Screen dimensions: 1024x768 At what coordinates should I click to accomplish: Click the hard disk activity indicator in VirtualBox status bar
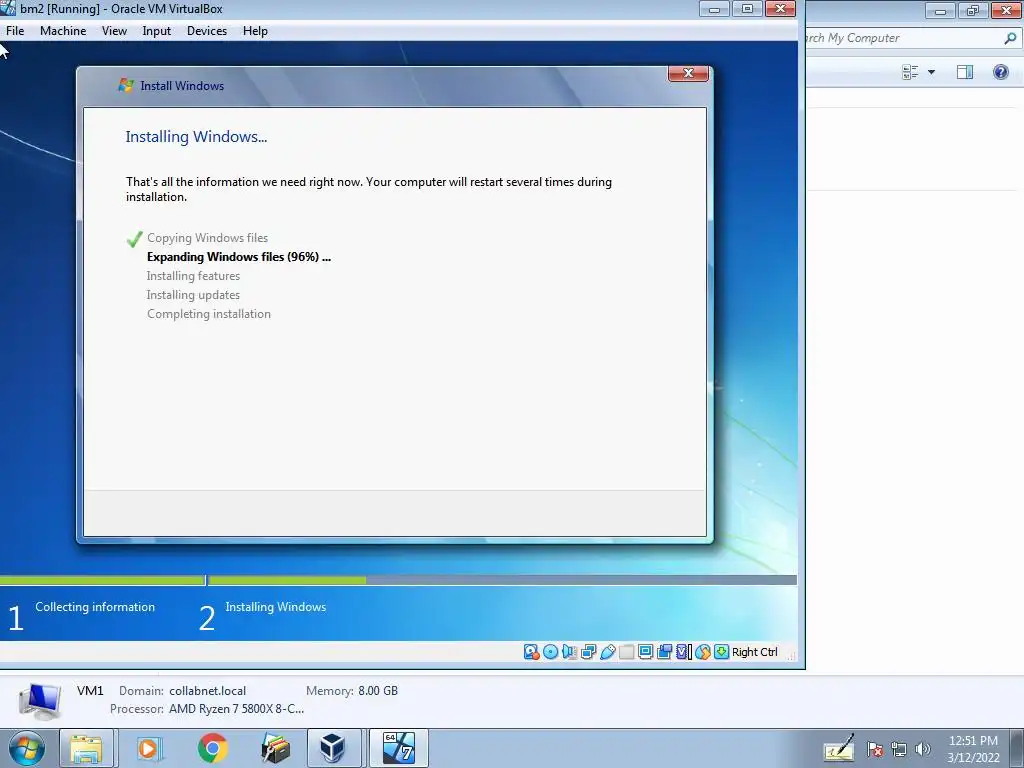532,652
